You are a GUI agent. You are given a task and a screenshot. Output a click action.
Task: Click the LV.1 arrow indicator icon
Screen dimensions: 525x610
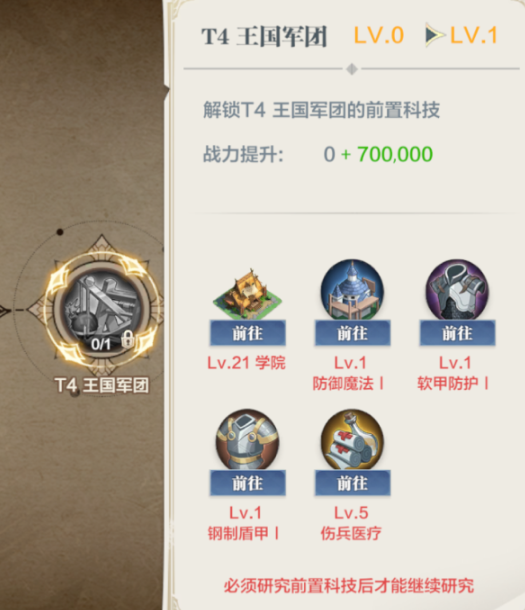434,35
